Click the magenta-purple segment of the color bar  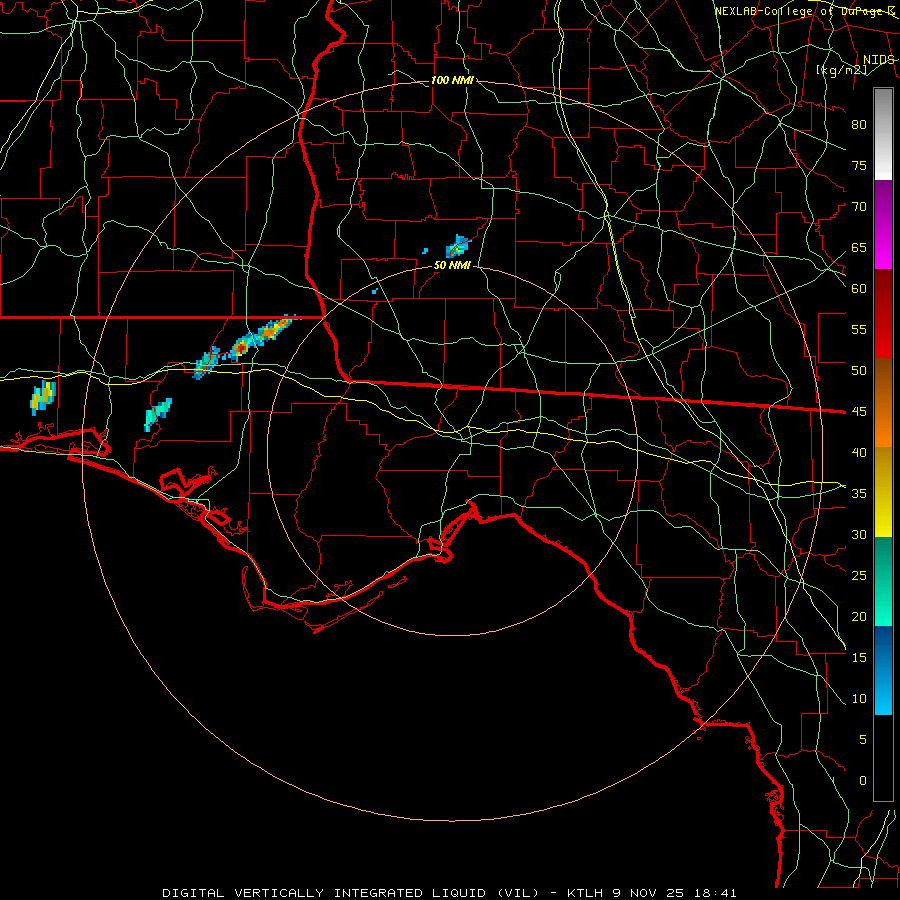tap(883, 224)
